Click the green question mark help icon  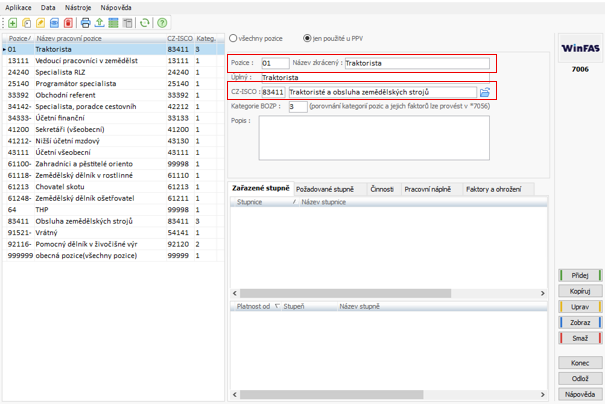[162, 22]
